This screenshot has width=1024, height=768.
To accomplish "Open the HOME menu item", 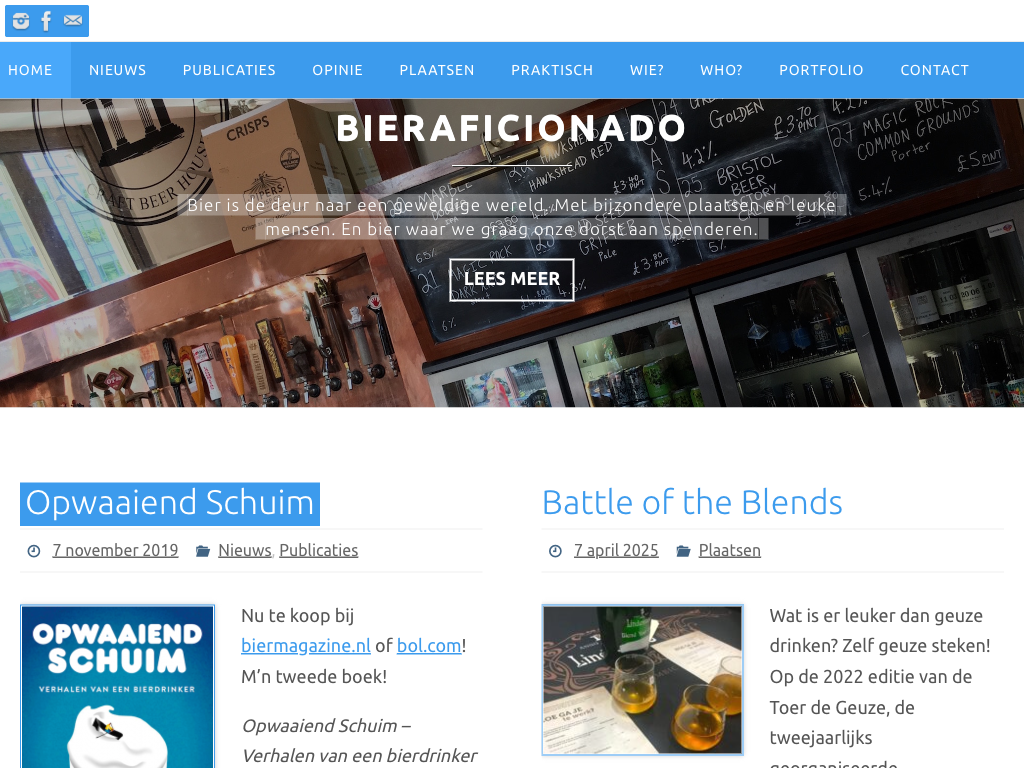I will tap(31, 71).
